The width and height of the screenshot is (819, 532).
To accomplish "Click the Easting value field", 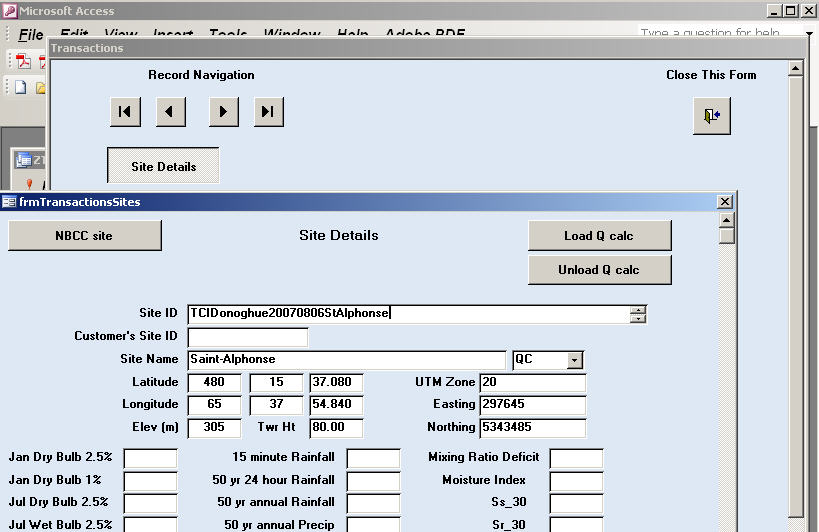I will tap(532, 405).
